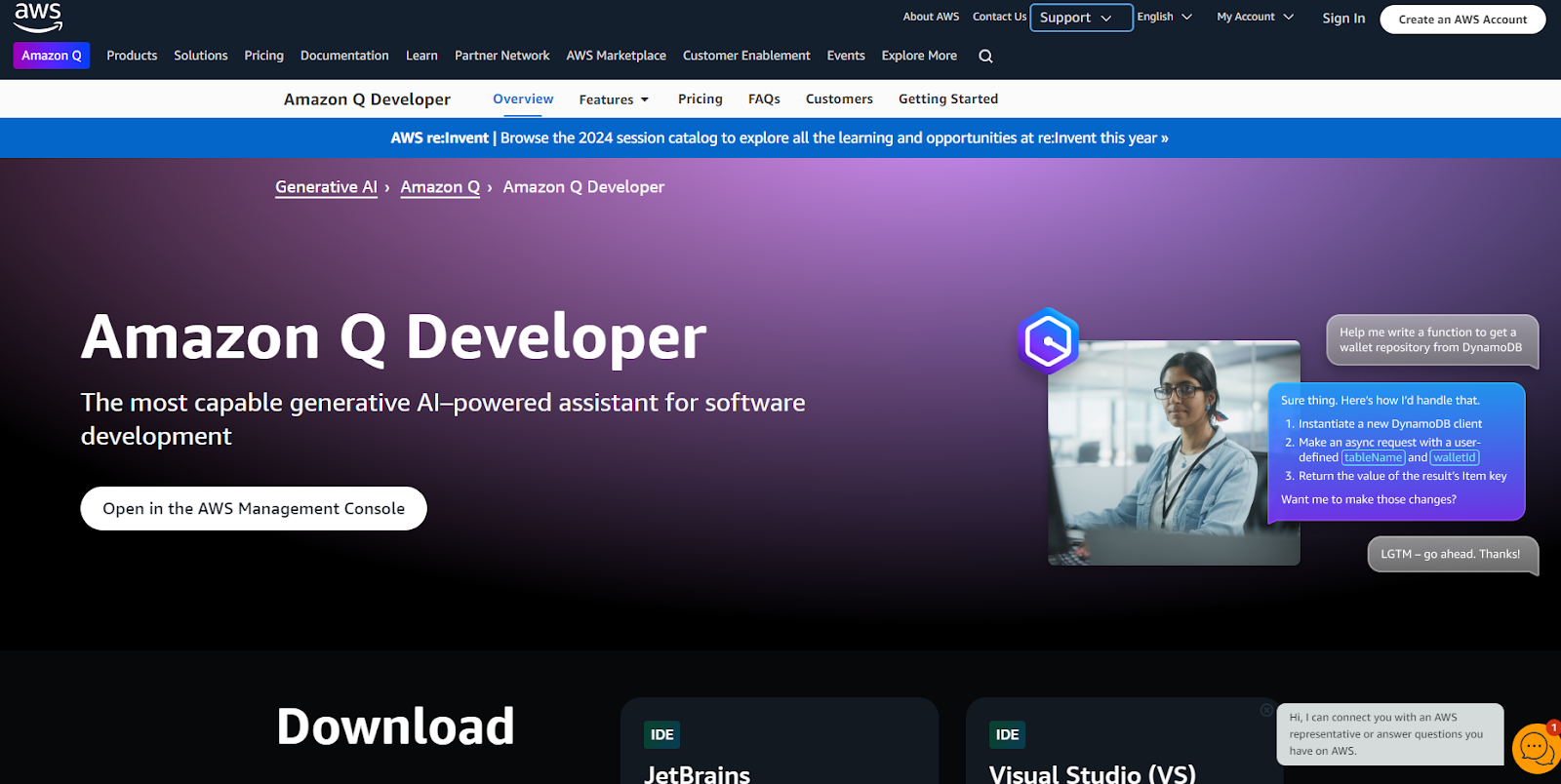Switch to the FAQs tab

click(x=764, y=99)
